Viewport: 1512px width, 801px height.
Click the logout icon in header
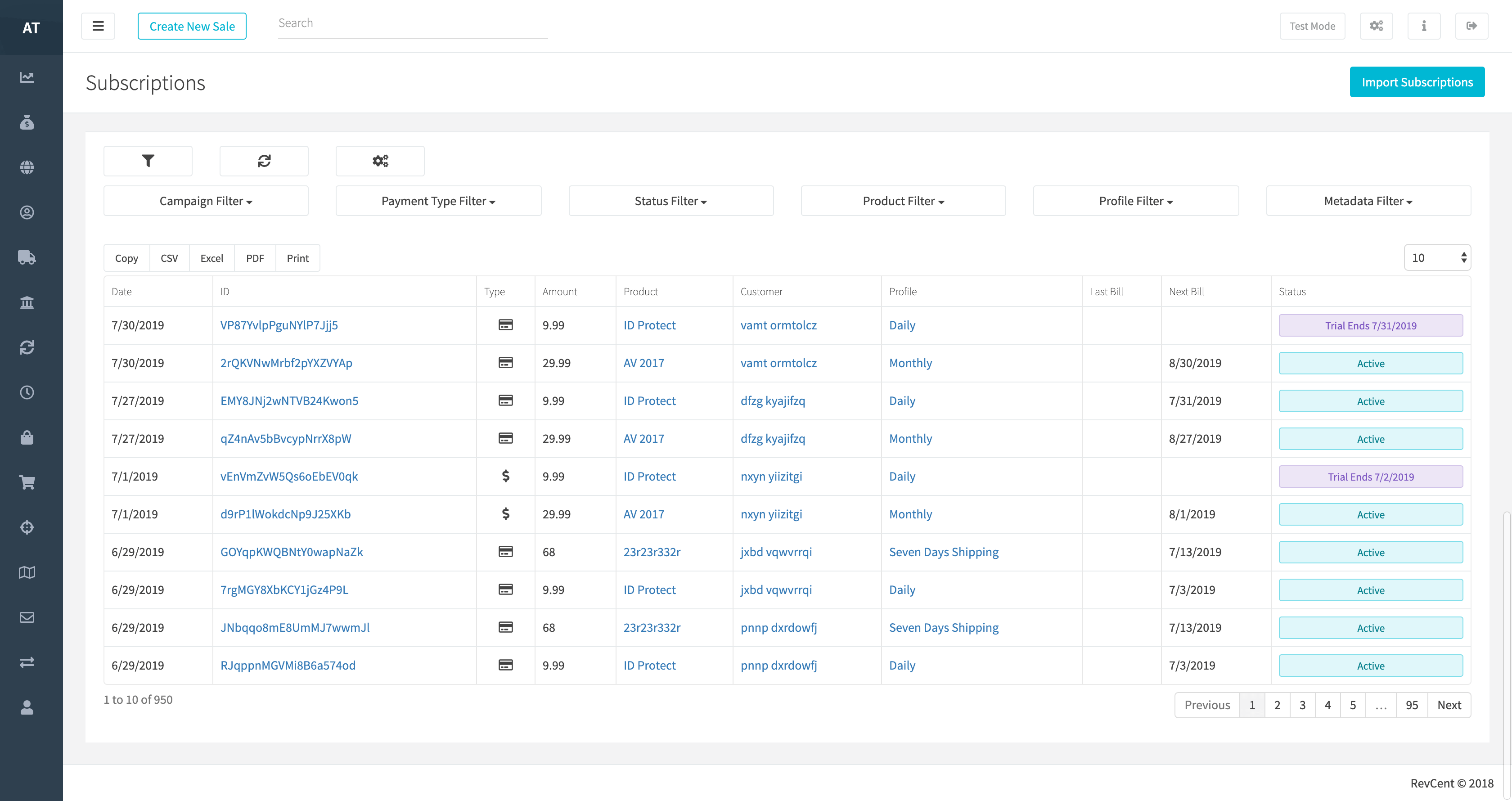coord(1471,26)
